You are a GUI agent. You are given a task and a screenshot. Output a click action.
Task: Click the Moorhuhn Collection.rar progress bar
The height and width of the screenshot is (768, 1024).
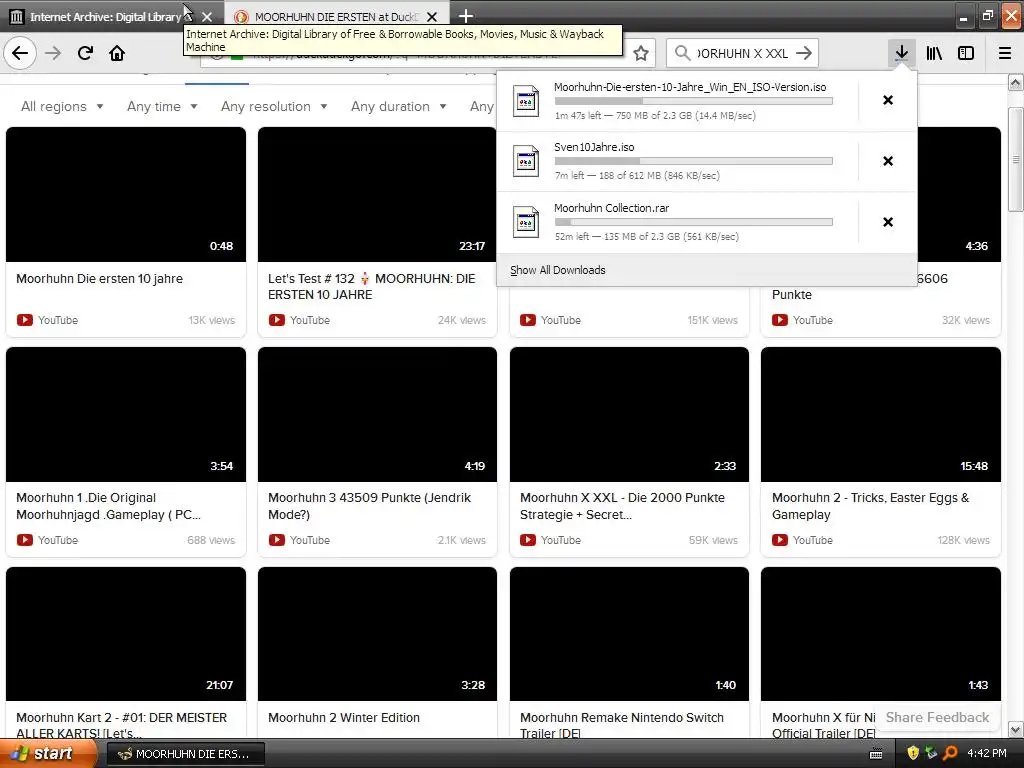[x=694, y=222]
